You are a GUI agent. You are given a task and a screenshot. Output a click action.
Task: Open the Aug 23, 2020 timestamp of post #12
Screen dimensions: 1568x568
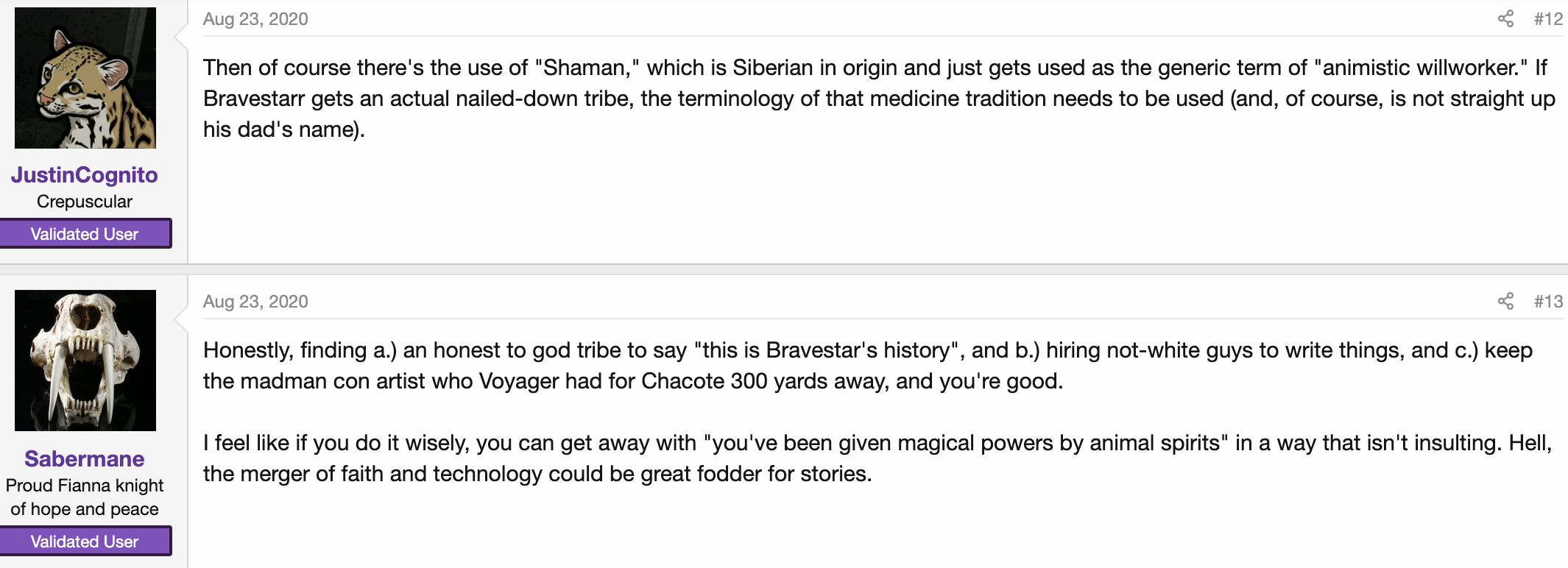click(255, 19)
